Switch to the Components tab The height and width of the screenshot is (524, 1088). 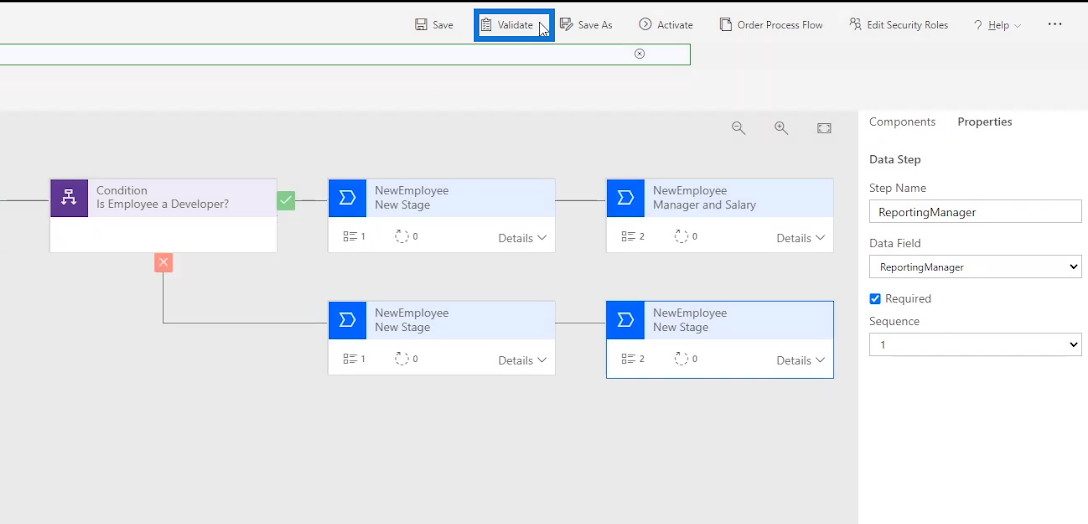902,121
